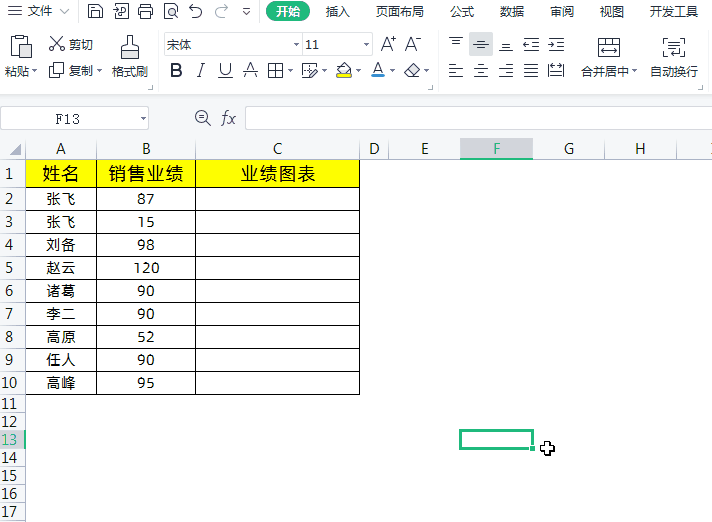This screenshot has height=522, width=712.
Task: Click the eraser clear formatting icon
Action: (x=412, y=70)
